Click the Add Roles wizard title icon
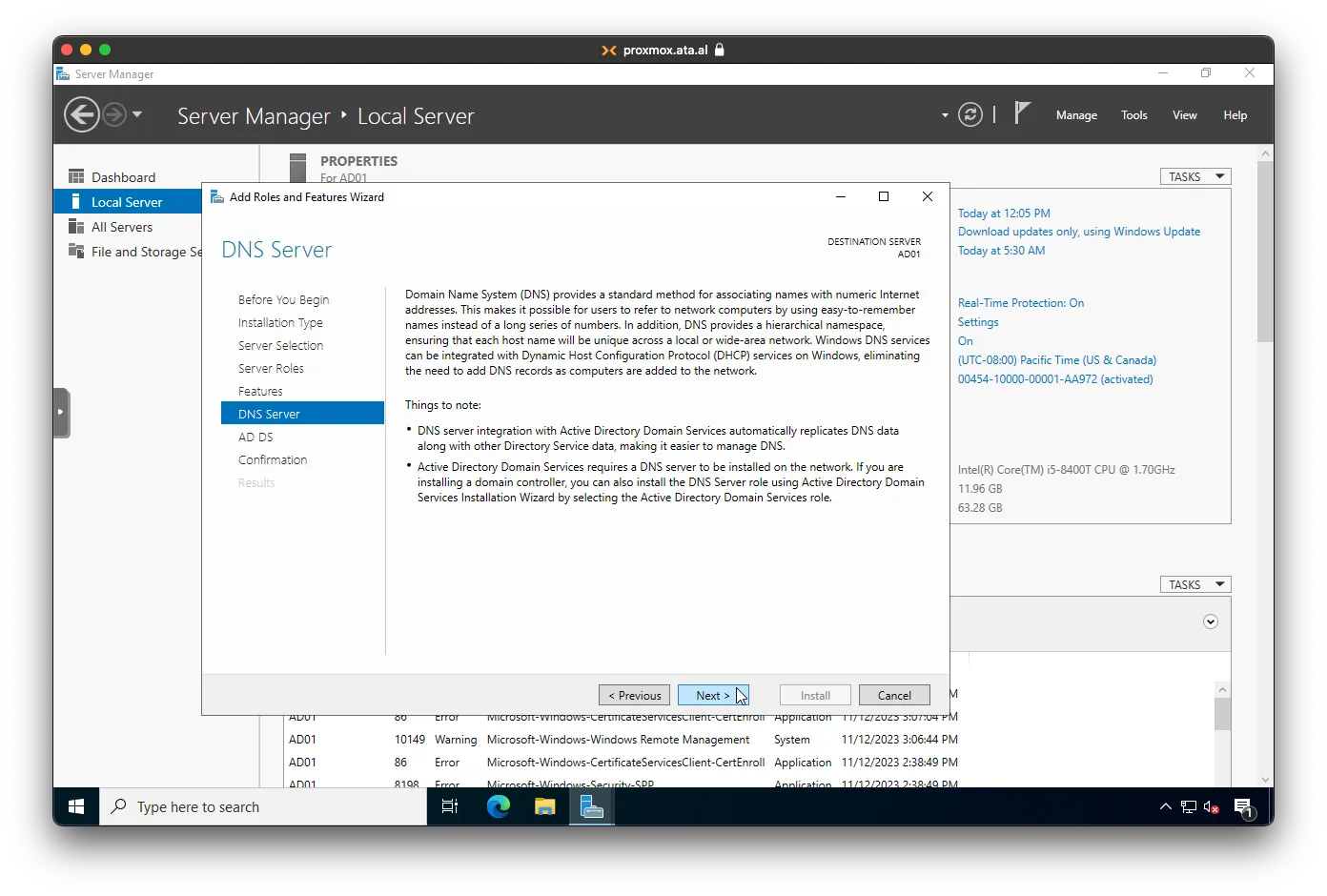Screen dimensions: 1327x896 [x=216, y=196]
